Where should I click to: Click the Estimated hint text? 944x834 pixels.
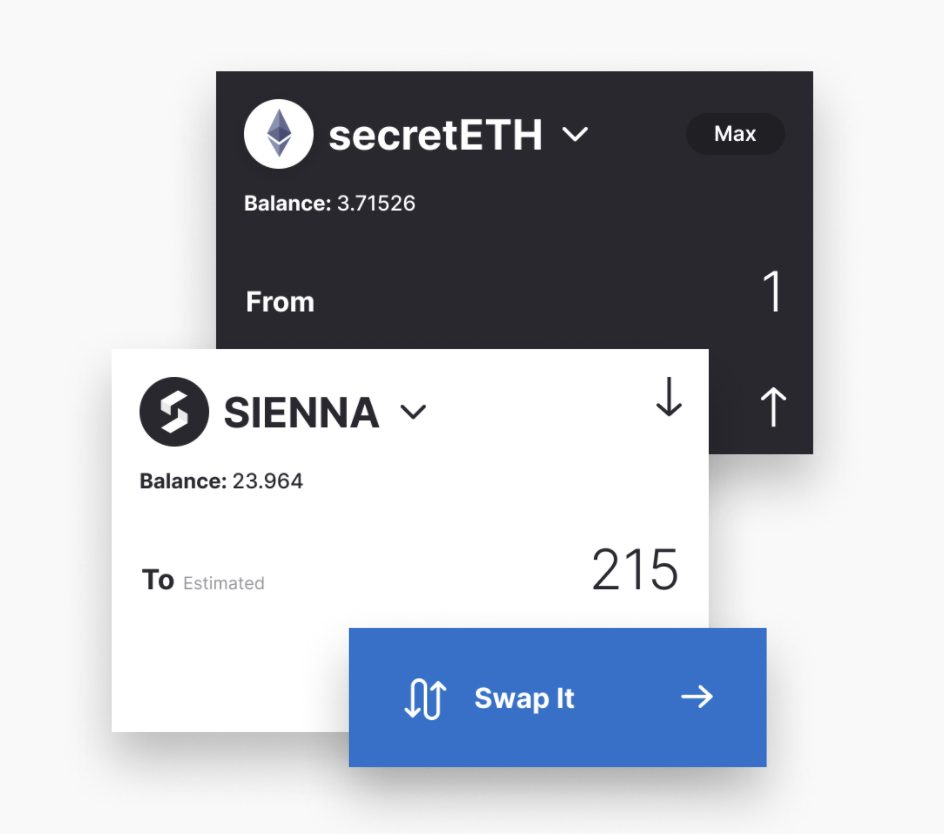click(224, 583)
